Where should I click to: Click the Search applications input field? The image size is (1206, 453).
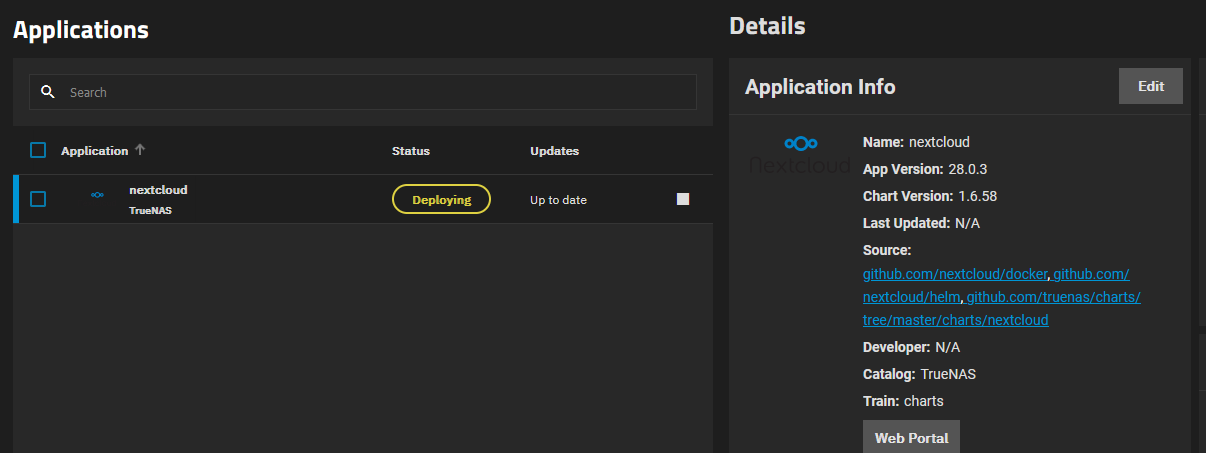[x=363, y=92]
